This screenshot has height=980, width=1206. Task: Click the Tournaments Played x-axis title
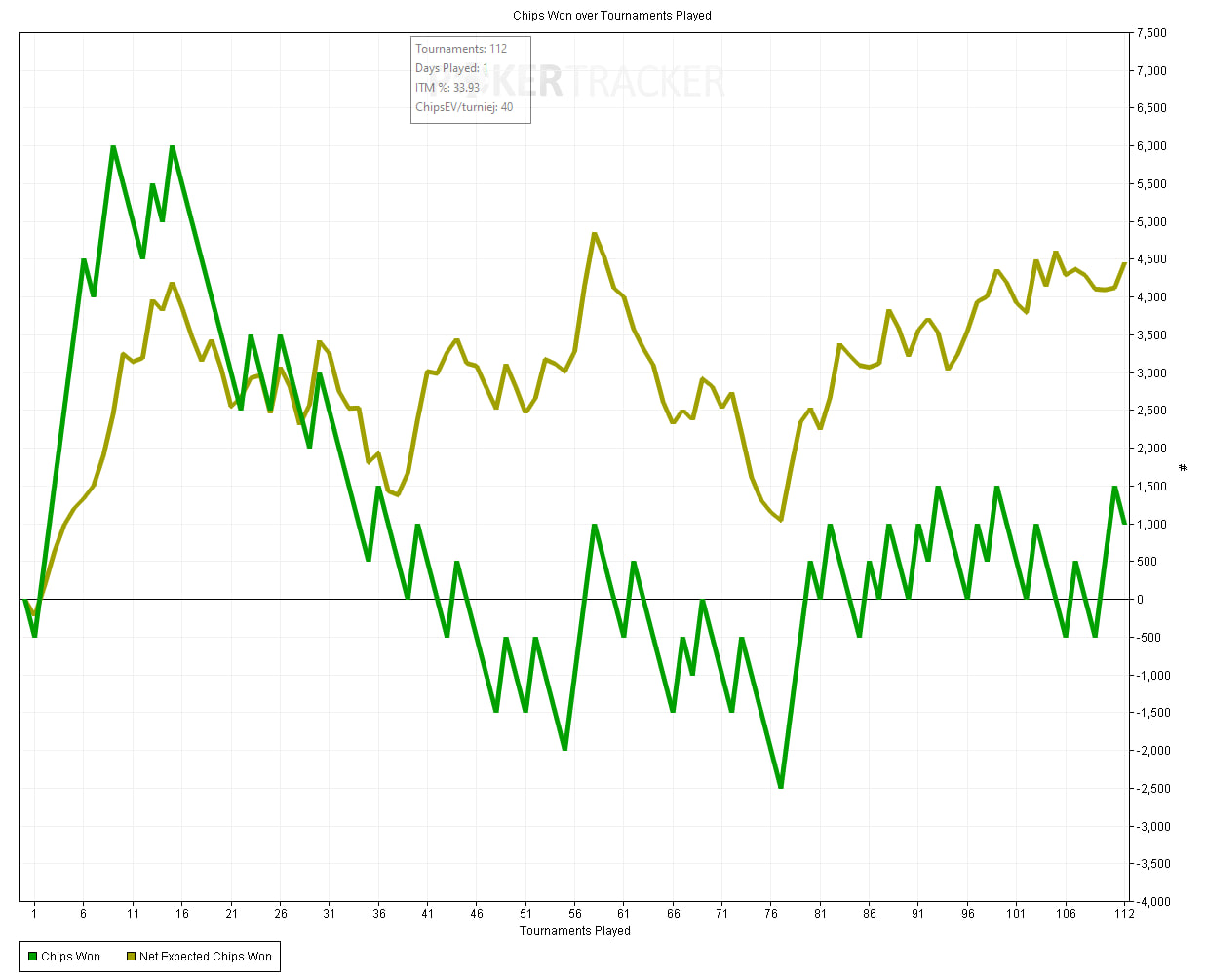[575, 931]
